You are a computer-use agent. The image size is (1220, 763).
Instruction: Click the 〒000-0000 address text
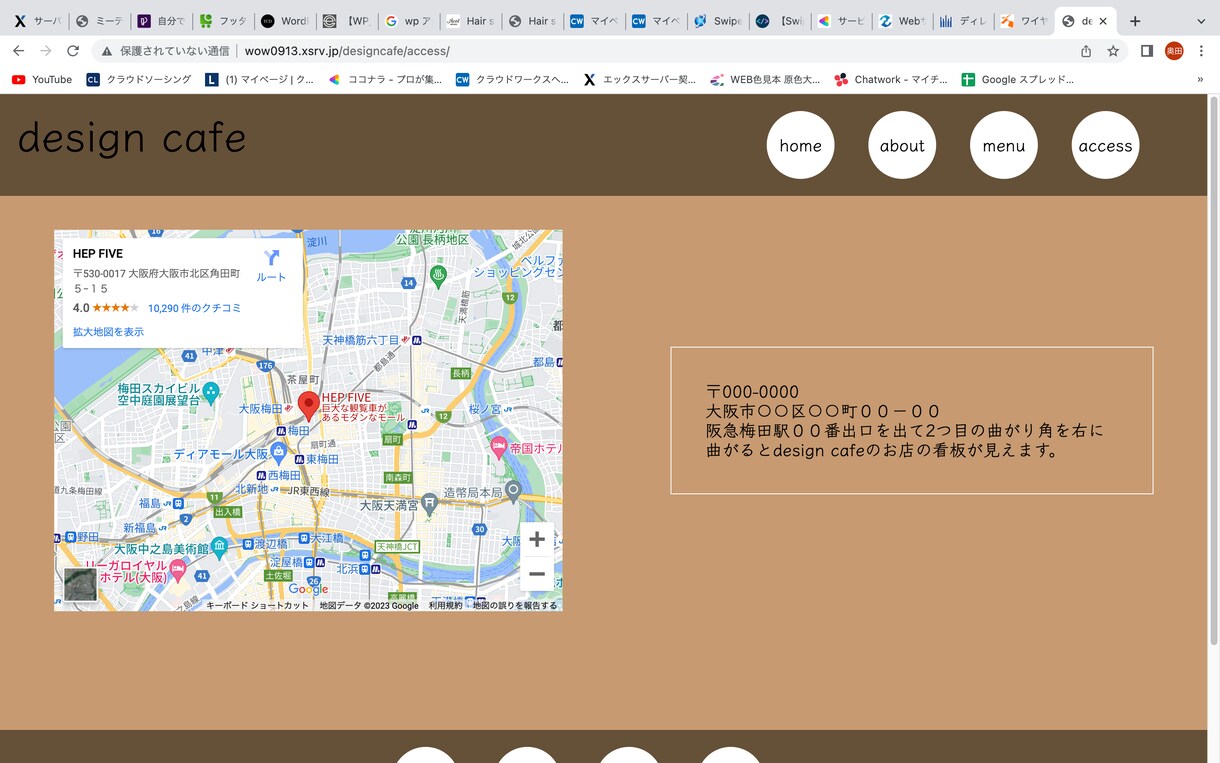[753, 392]
